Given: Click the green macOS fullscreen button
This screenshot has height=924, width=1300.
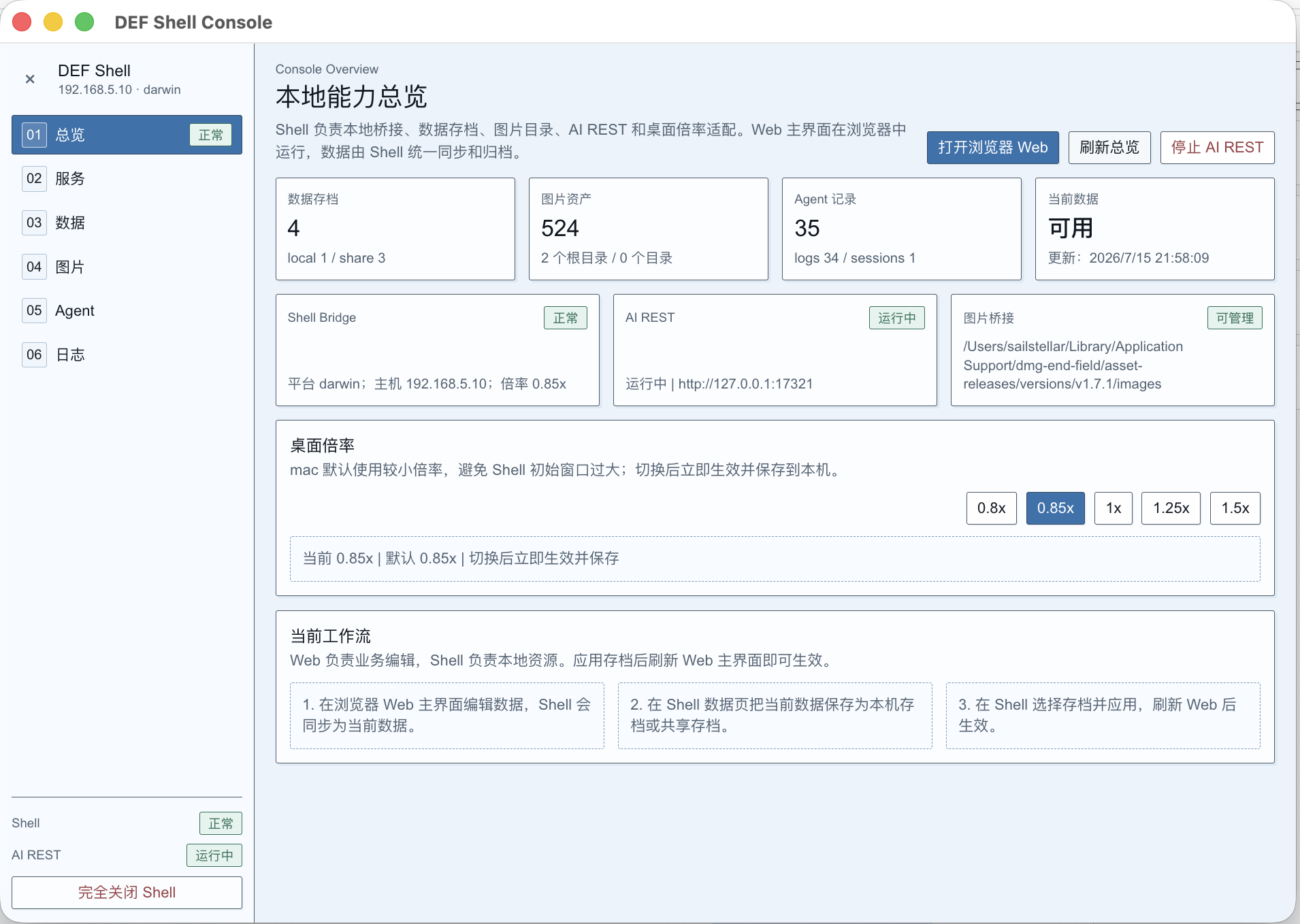Looking at the screenshot, I should [84, 22].
